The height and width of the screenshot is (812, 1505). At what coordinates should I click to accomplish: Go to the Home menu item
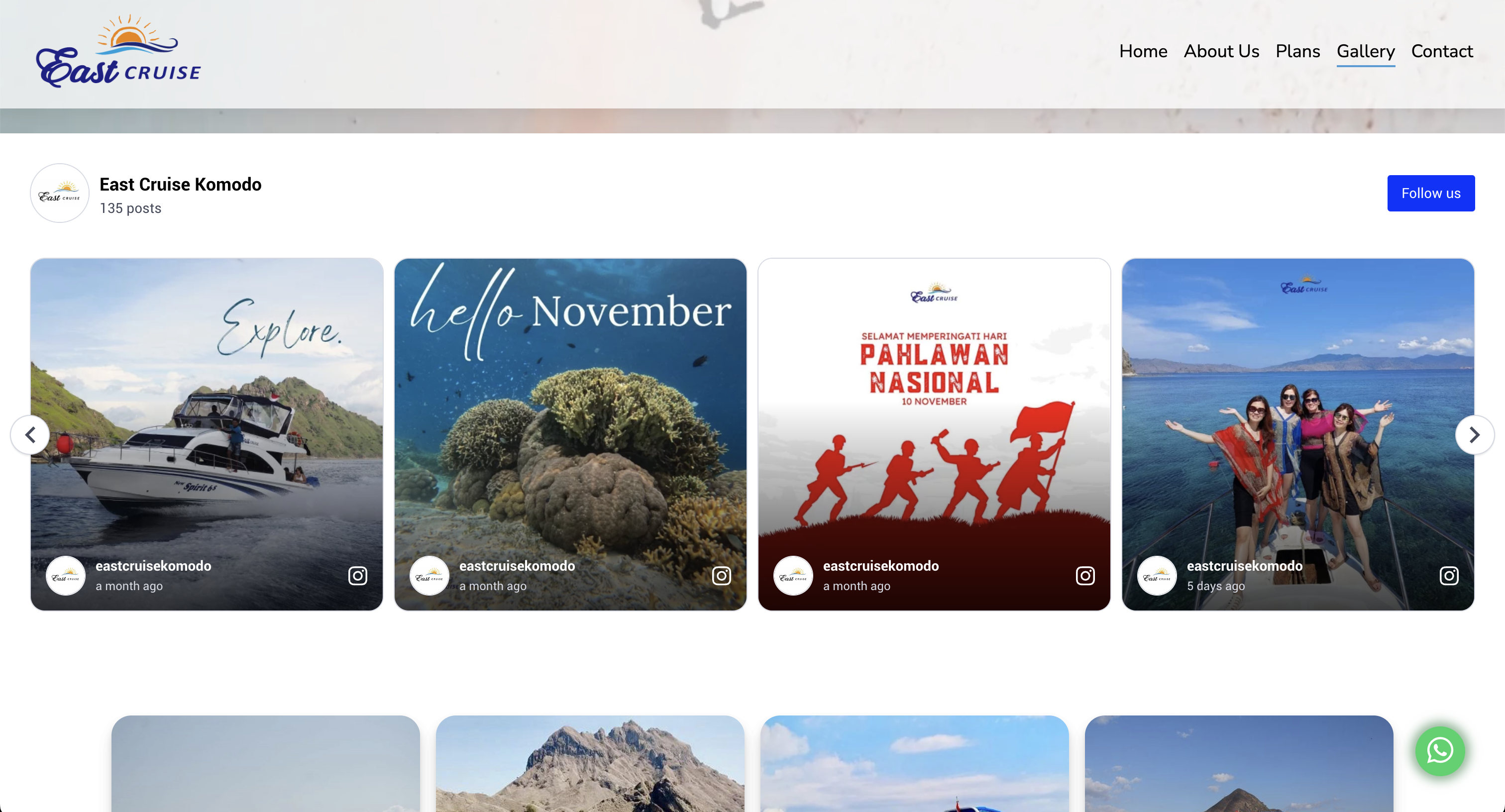[x=1143, y=51]
